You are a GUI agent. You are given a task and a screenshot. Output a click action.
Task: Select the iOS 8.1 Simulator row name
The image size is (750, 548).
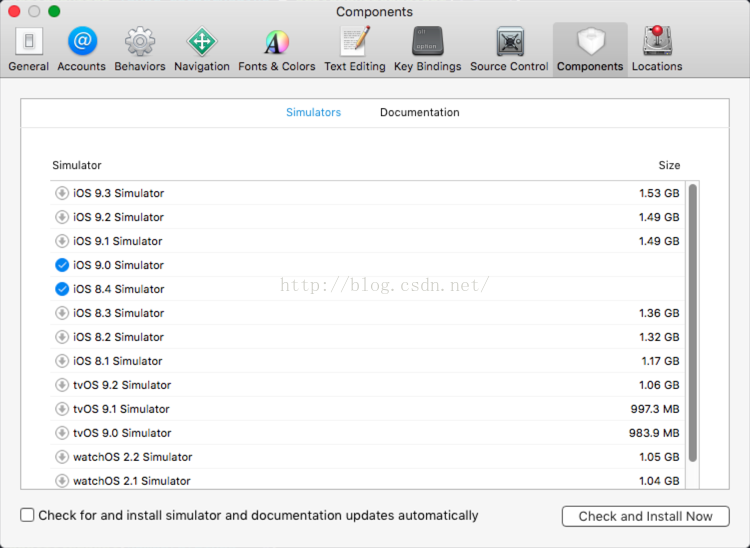(117, 361)
